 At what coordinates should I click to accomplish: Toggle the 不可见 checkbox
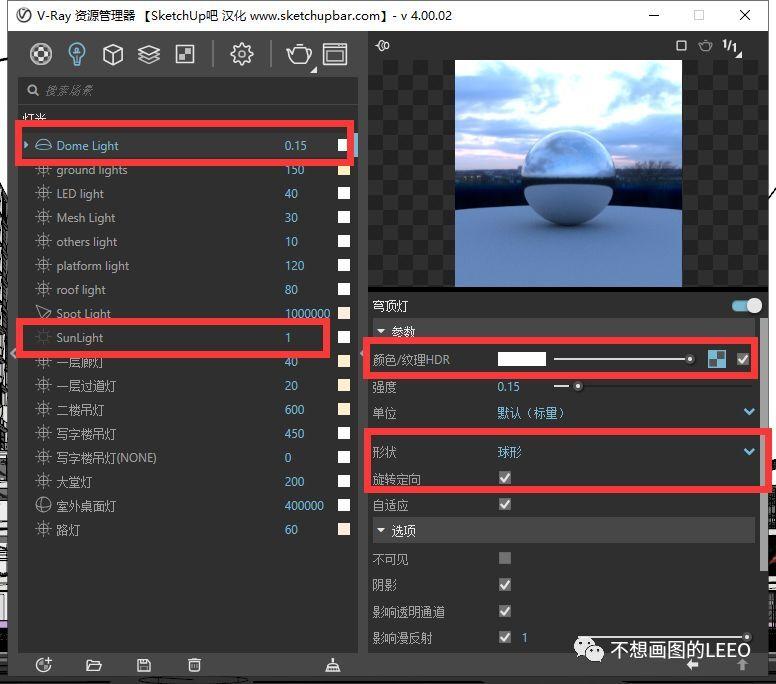click(505, 558)
